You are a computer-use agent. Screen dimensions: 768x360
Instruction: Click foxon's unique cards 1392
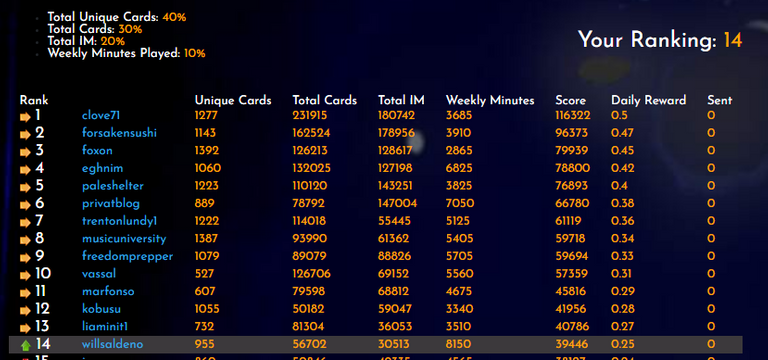click(207, 151)
